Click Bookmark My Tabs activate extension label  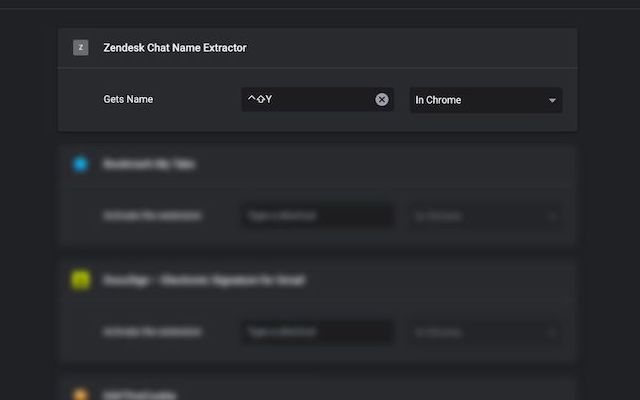click(152, 216)
